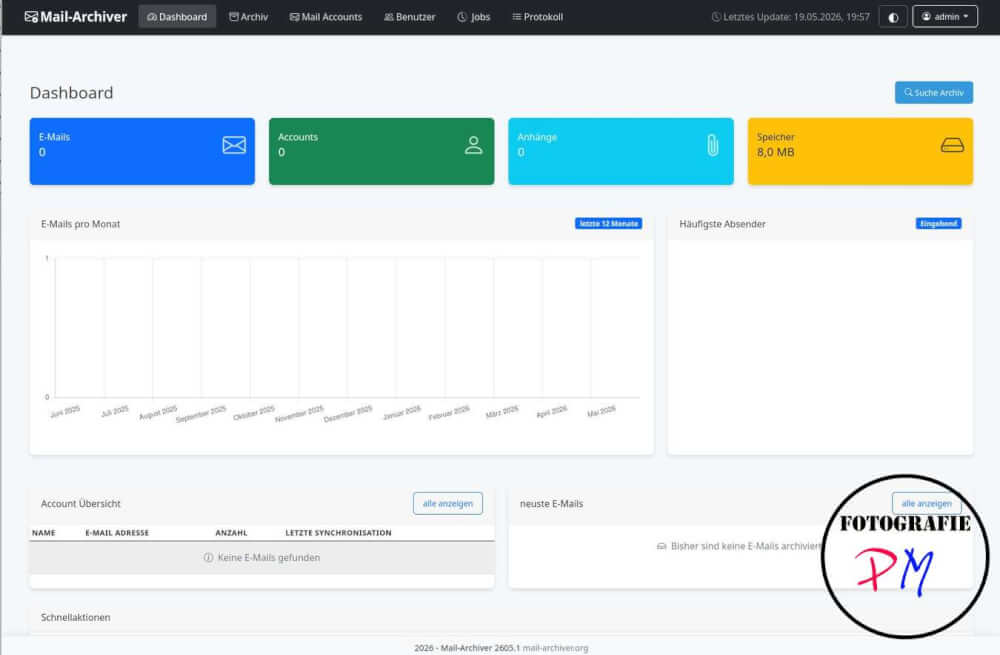Click 'Keine E-Mails gefunden' row
Viewport: 1000px width, 655px height.
(262, 557)
